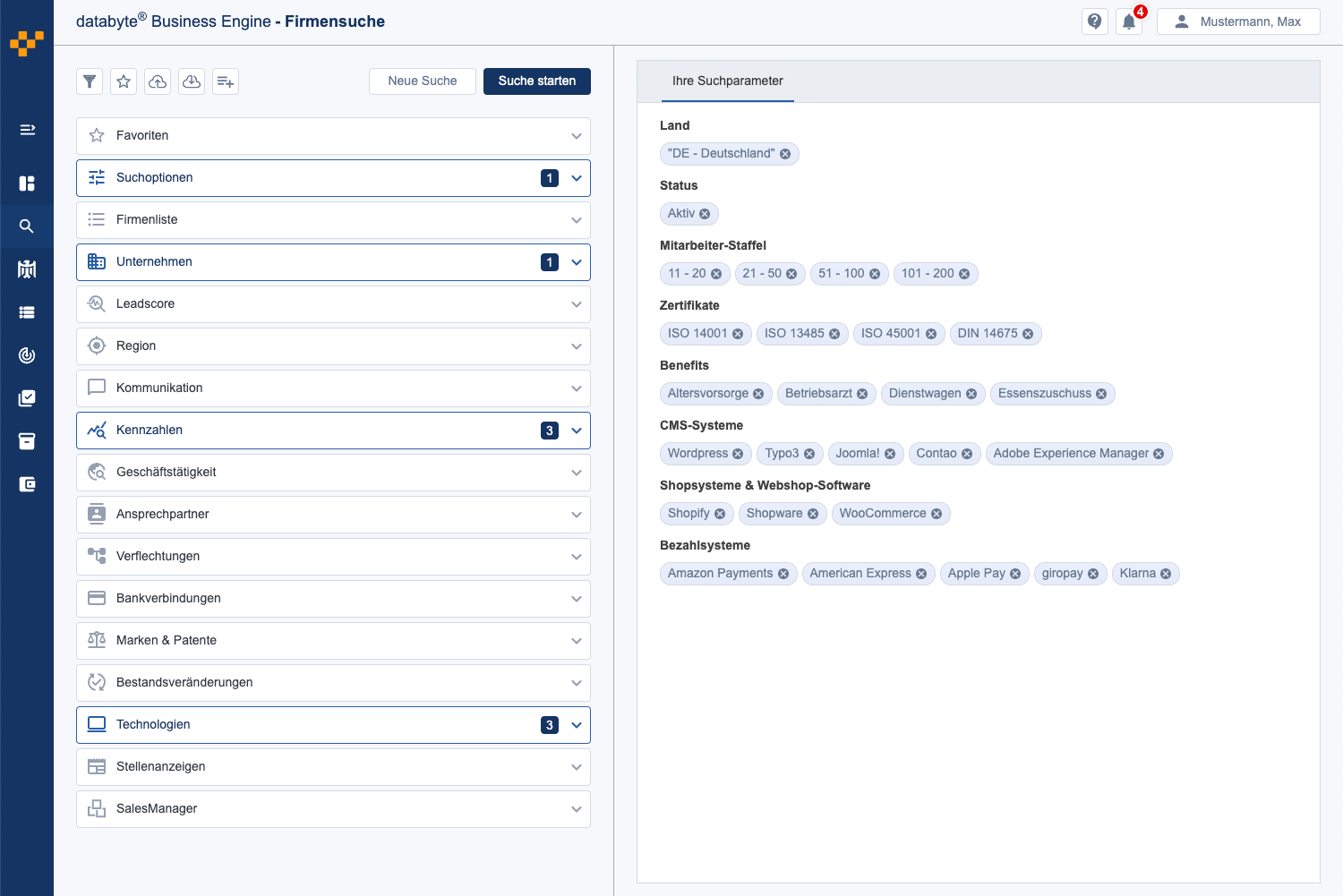Remove the Betriebsarzt chip

click(x=862, y=394)
